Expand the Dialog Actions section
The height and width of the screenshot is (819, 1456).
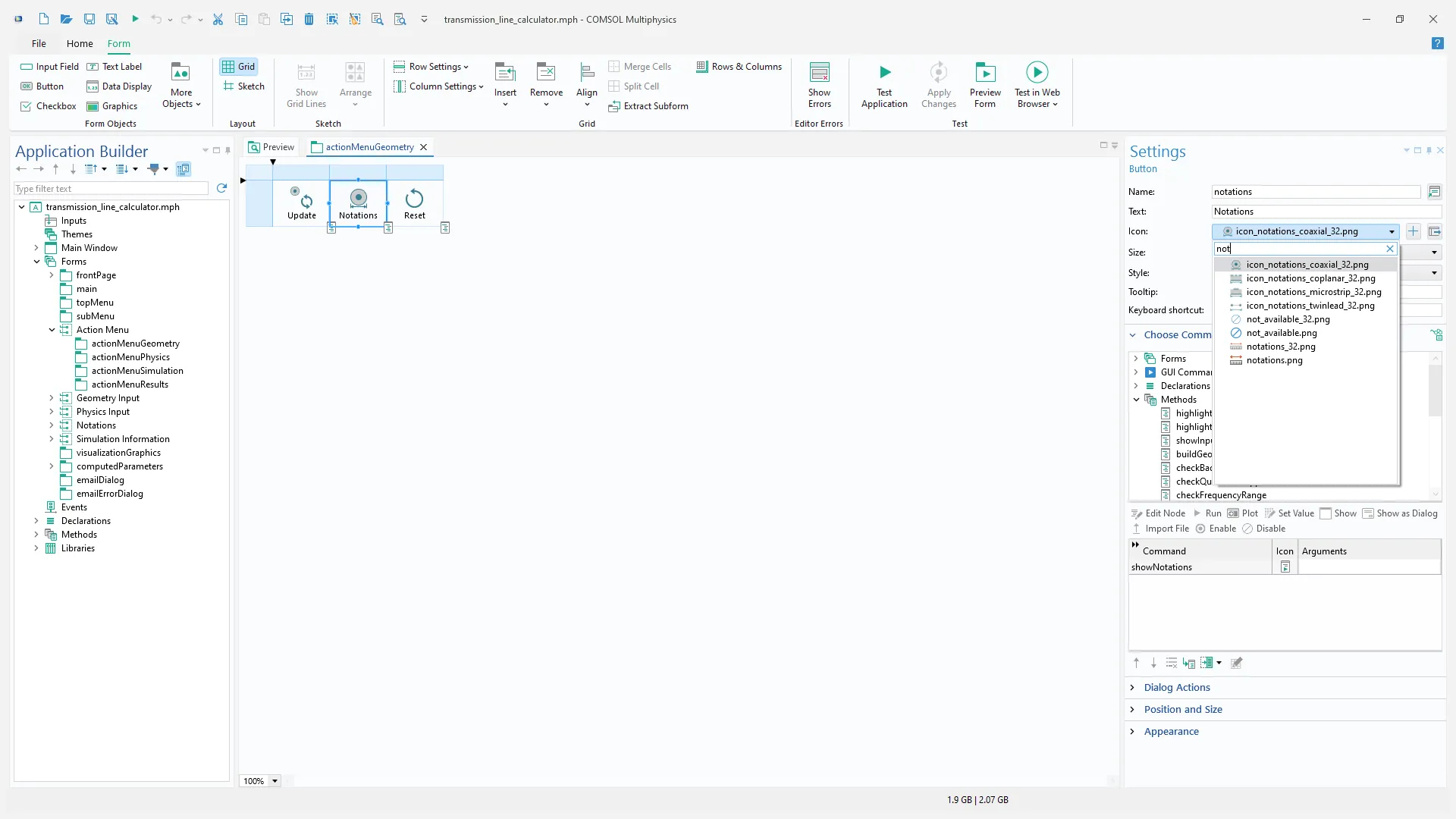(1177, 688)
